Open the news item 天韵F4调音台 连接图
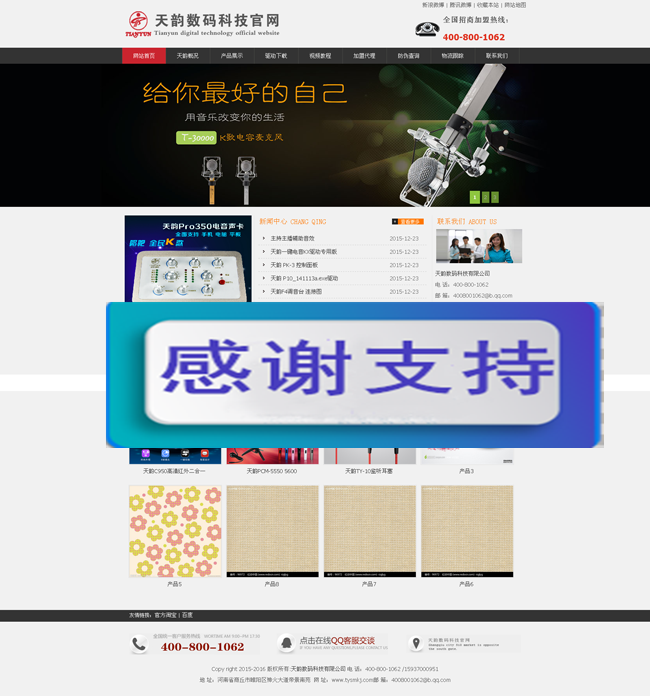This screenshot has height=696, width=650. coord(296,292)
